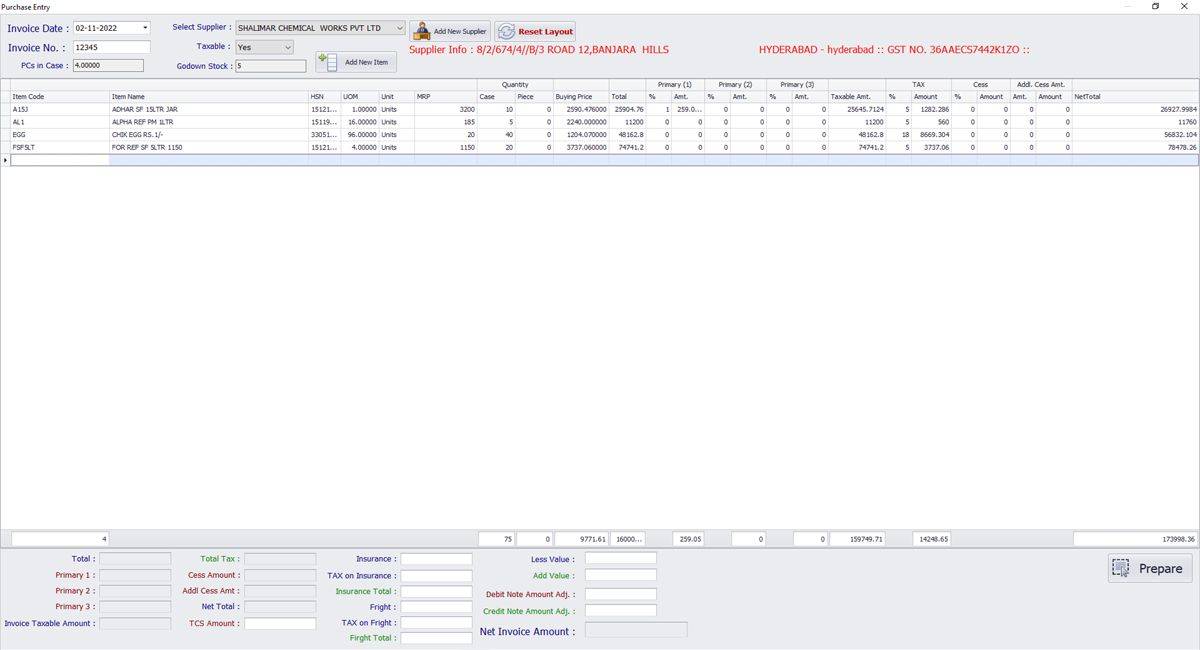Open the Taxable Yes/No dropdown
The image size is (1200, 650).
click(288, 47)
